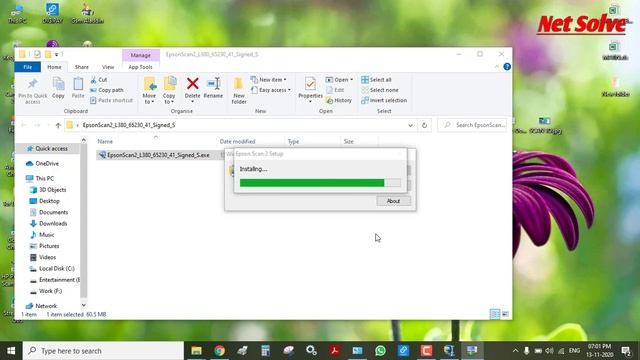Refresh the current folder

[x=424, y=125]
